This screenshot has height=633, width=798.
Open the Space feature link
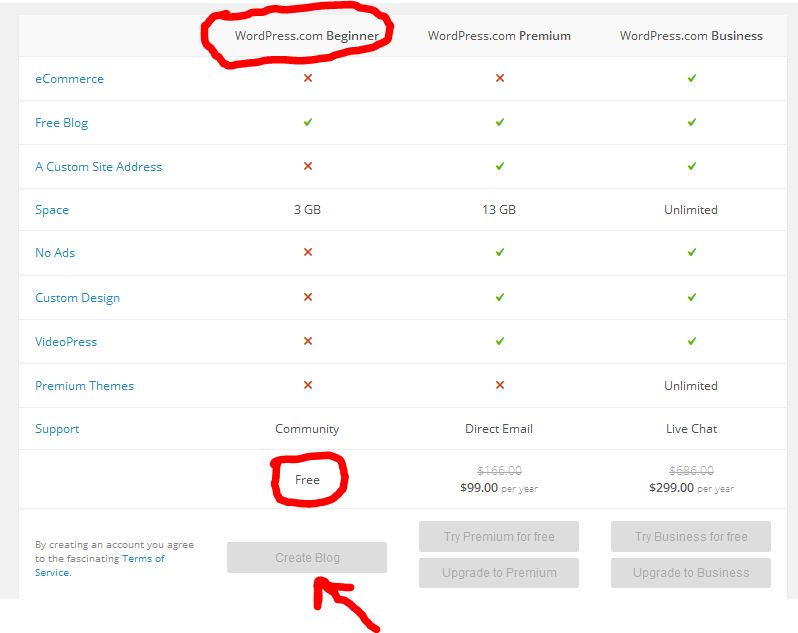tap(52, 210)
